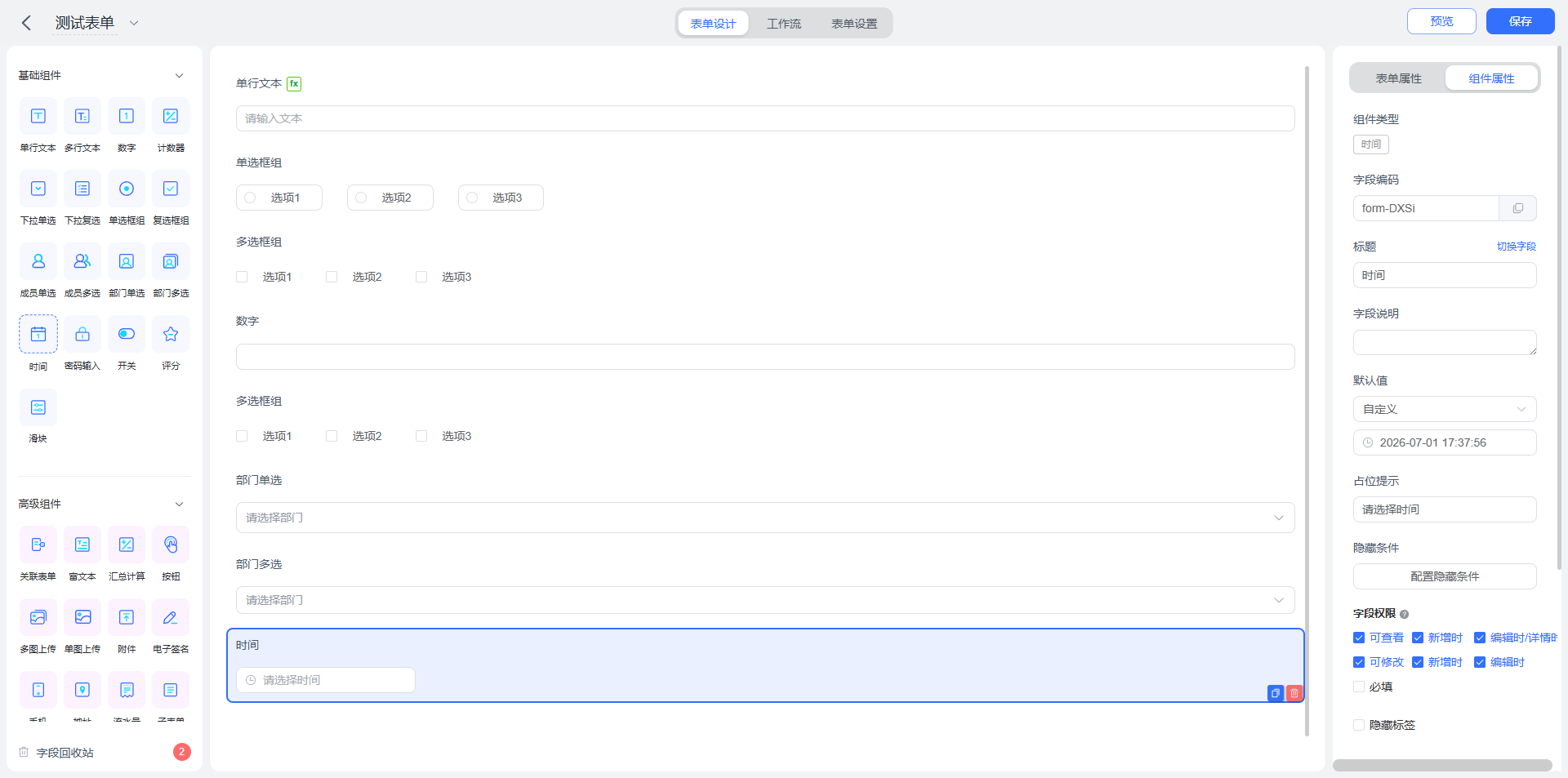This screenshot has width=1568, height=778.
Task: Select the 滑块 slider component icon
Action: coord(38,407)
